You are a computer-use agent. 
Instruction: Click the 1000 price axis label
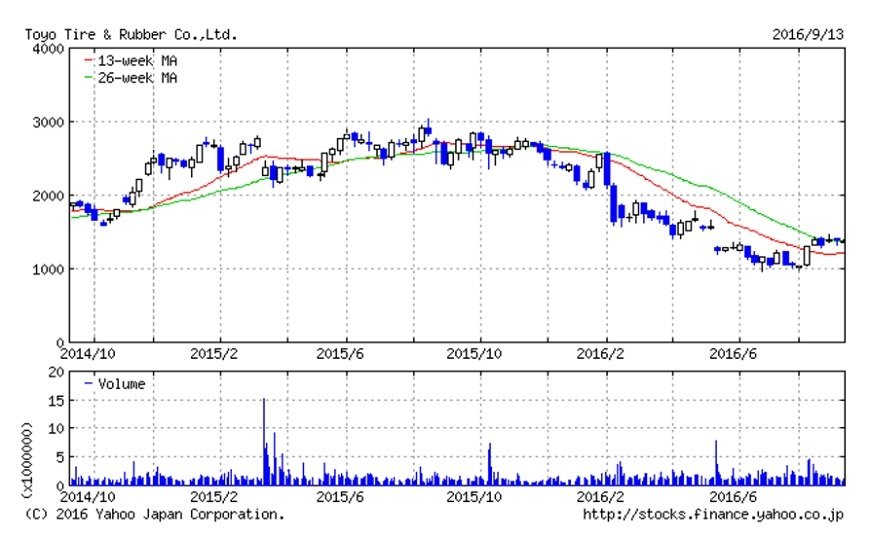pos(48,269)
